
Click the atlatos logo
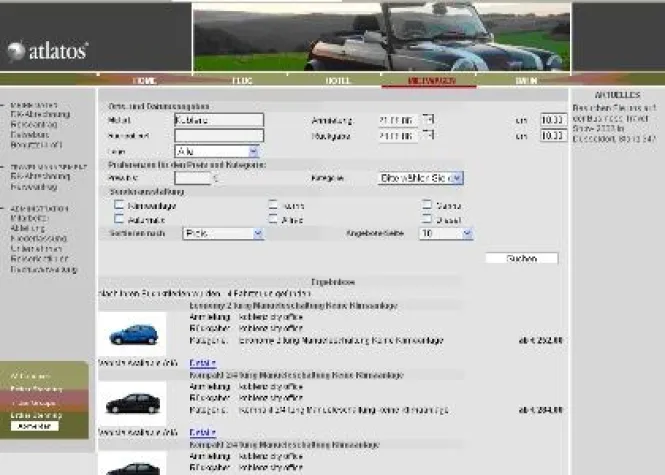(x=47, y=50)
